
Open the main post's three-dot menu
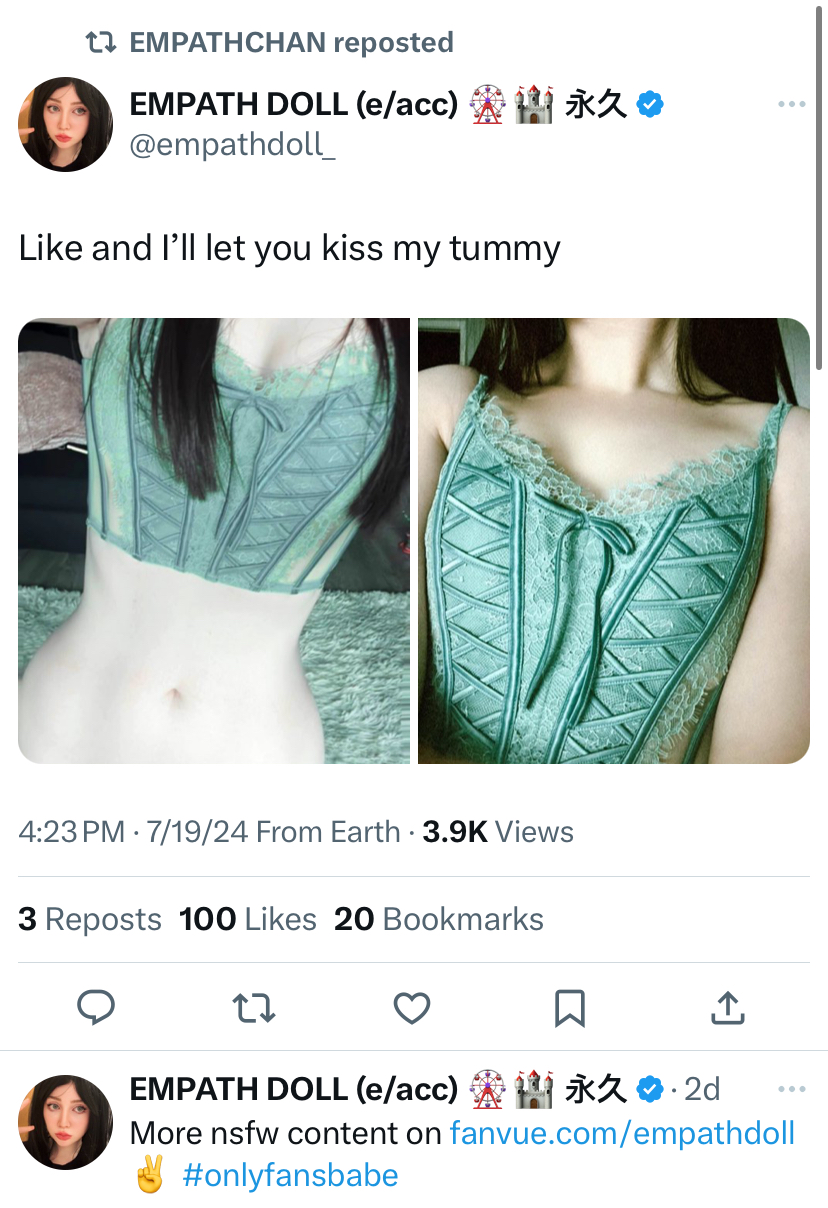tap(791, 104)
